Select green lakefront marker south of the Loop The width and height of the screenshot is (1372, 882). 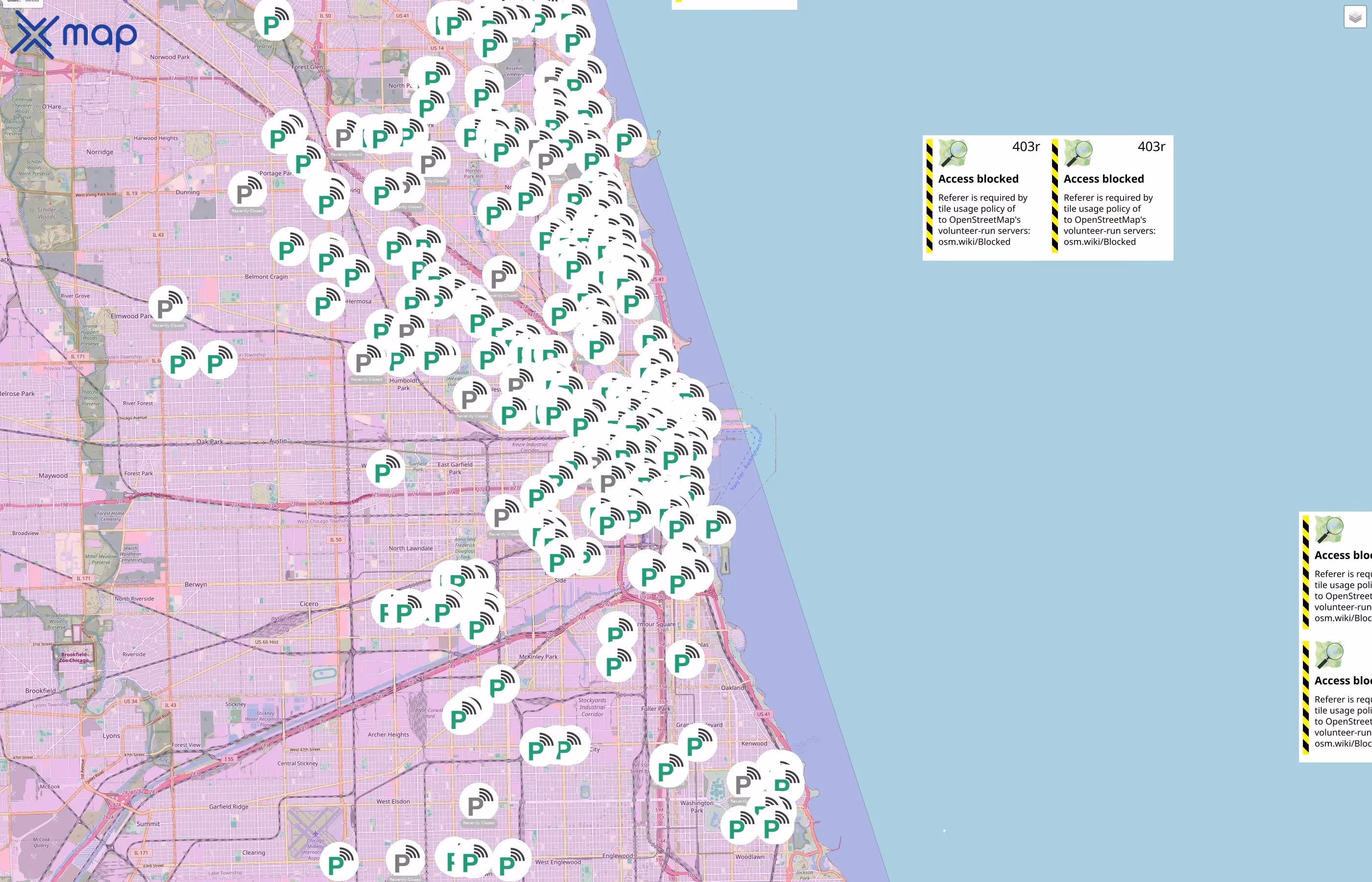tap(716, 525)
